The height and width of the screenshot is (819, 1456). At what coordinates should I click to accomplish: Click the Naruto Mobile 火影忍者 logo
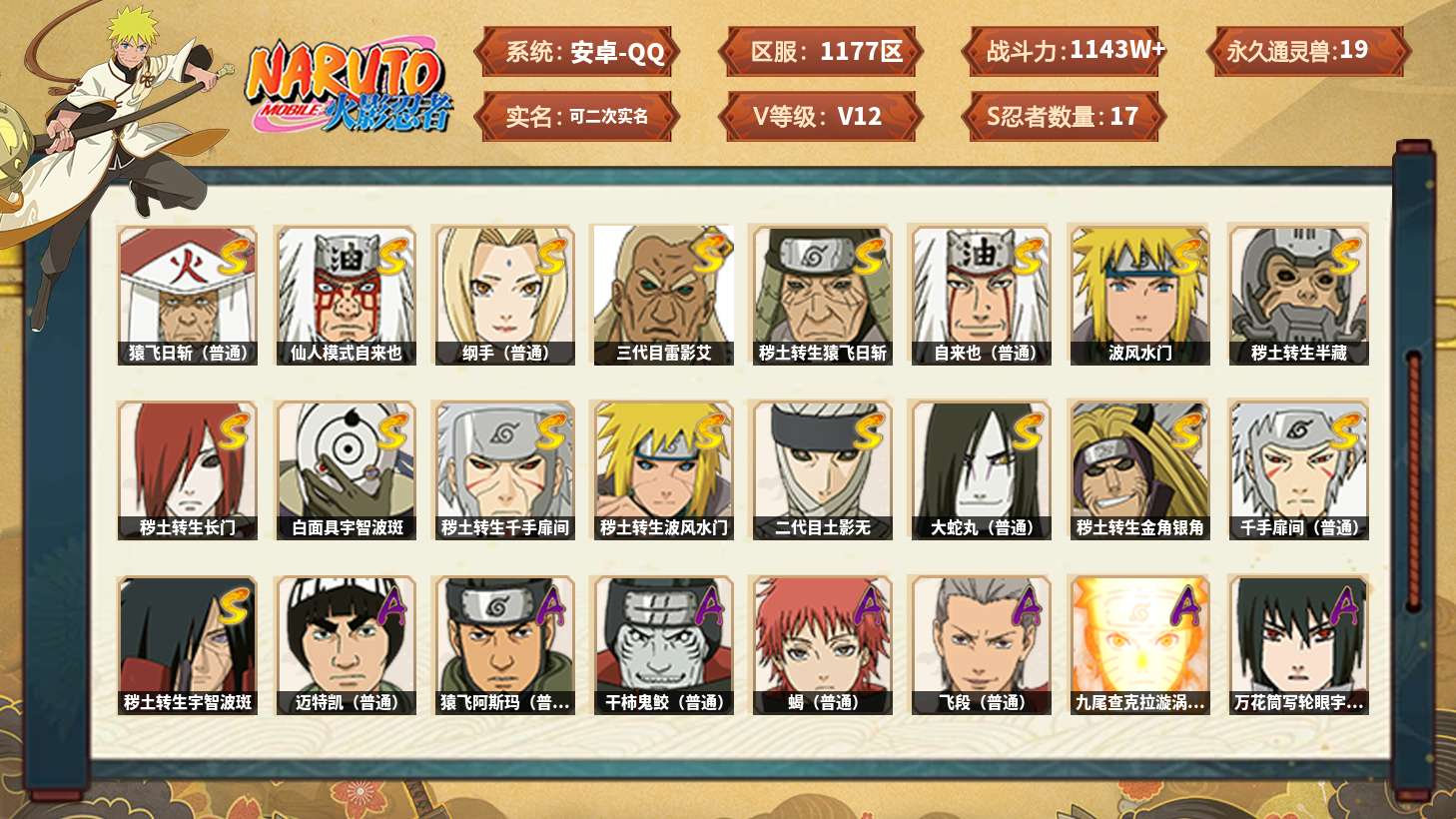point(349,87)
